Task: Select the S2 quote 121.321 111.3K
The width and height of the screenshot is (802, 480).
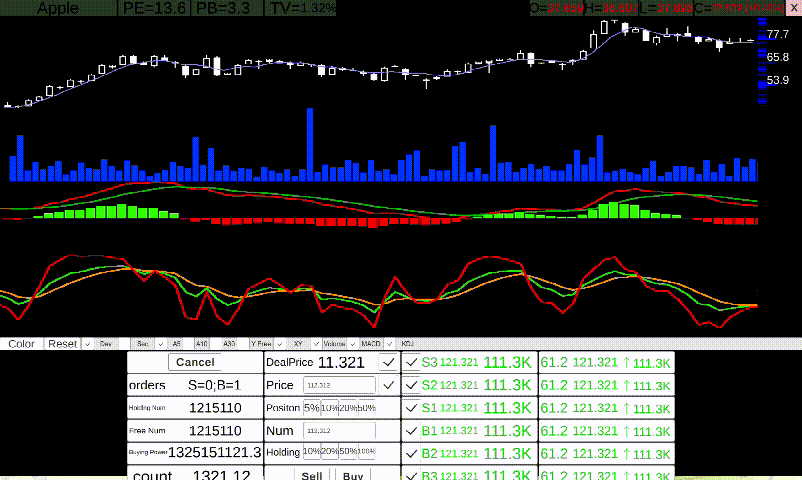Action: point(477,385)
